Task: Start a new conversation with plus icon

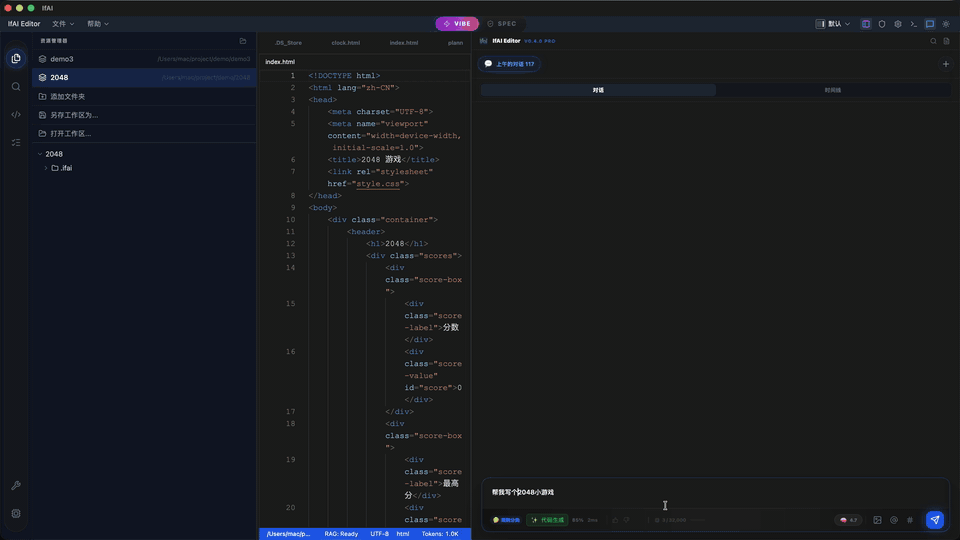Action: (945, 64)
